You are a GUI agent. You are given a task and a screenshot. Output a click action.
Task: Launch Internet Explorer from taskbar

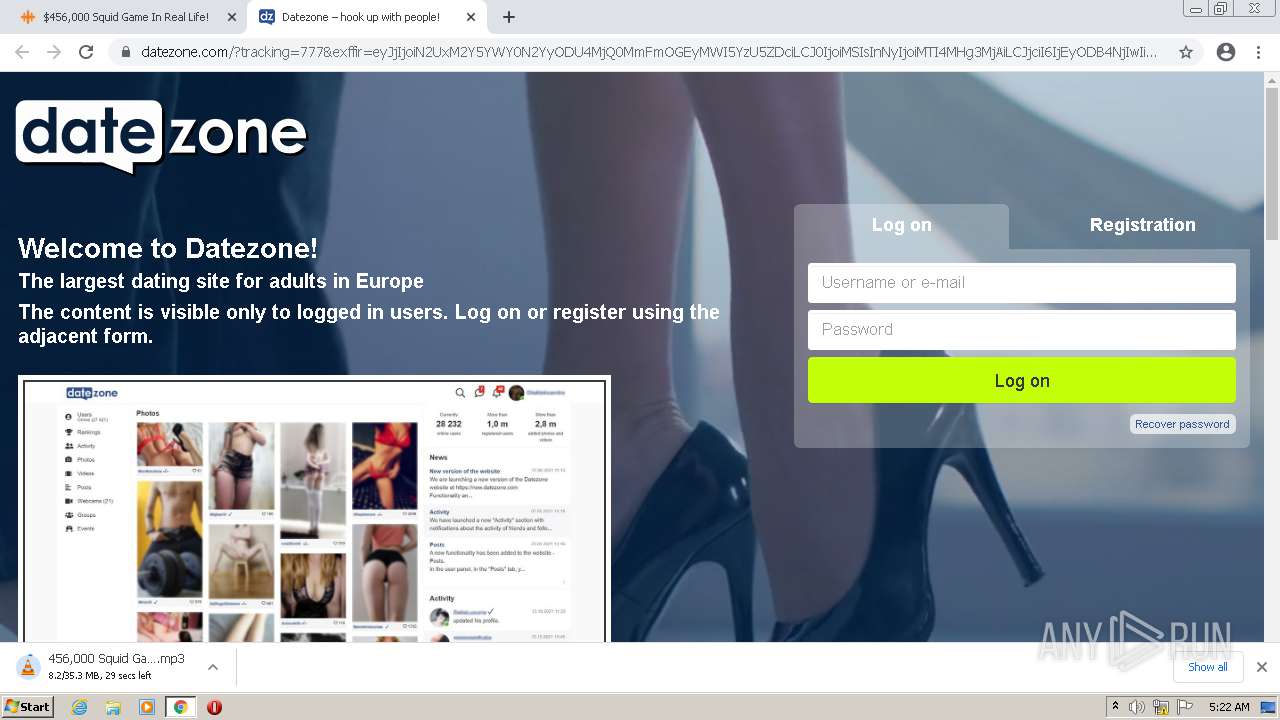tap(80, 707)
